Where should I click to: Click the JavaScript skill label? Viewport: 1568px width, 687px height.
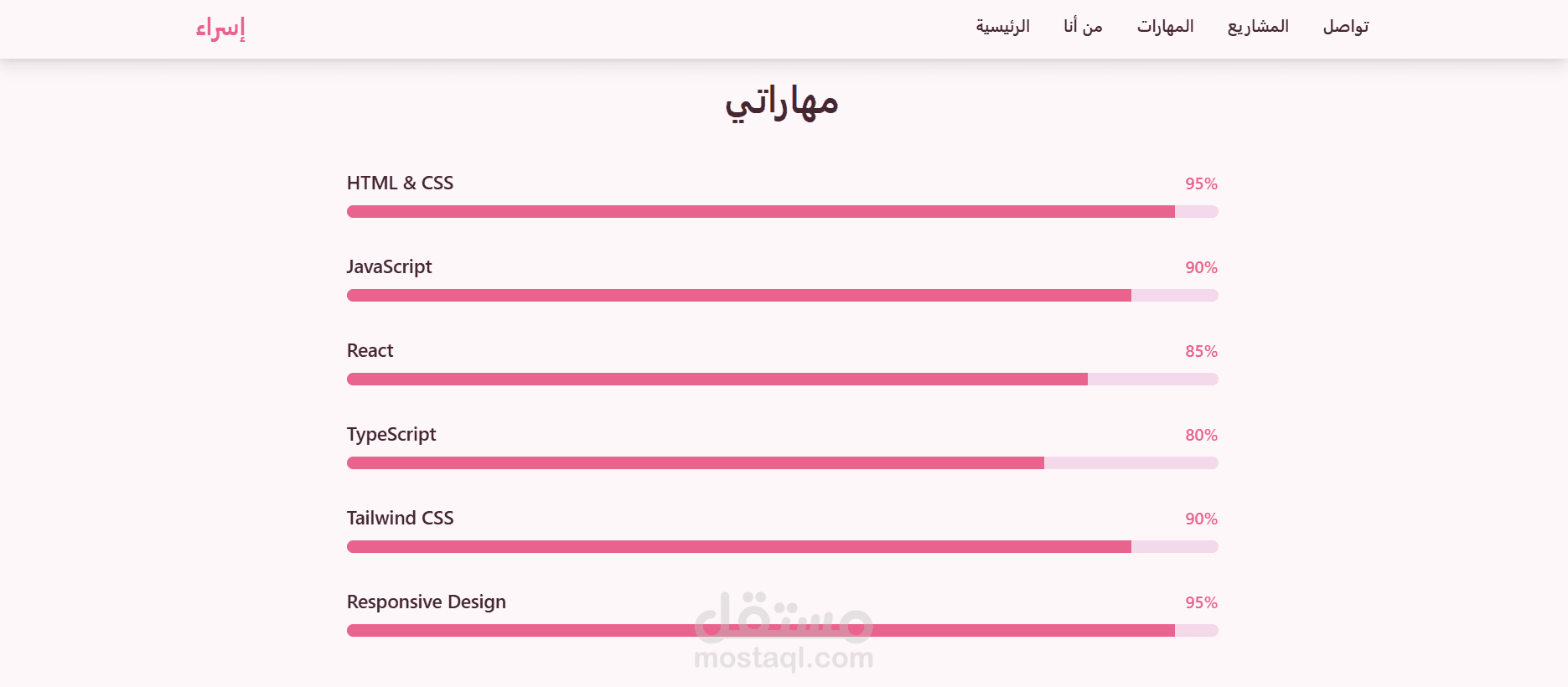389,267
